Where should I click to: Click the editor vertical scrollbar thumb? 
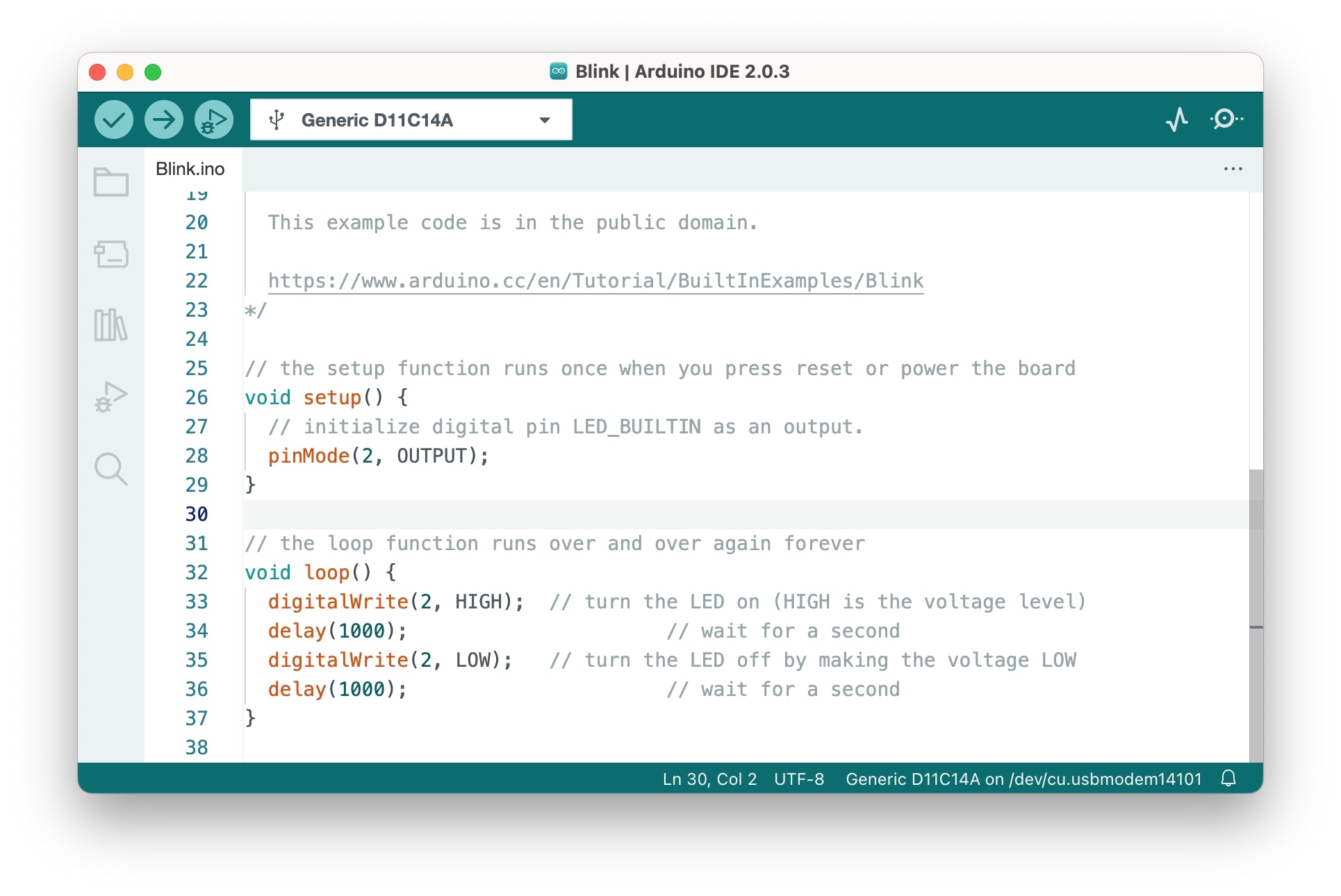(1256, 615)
